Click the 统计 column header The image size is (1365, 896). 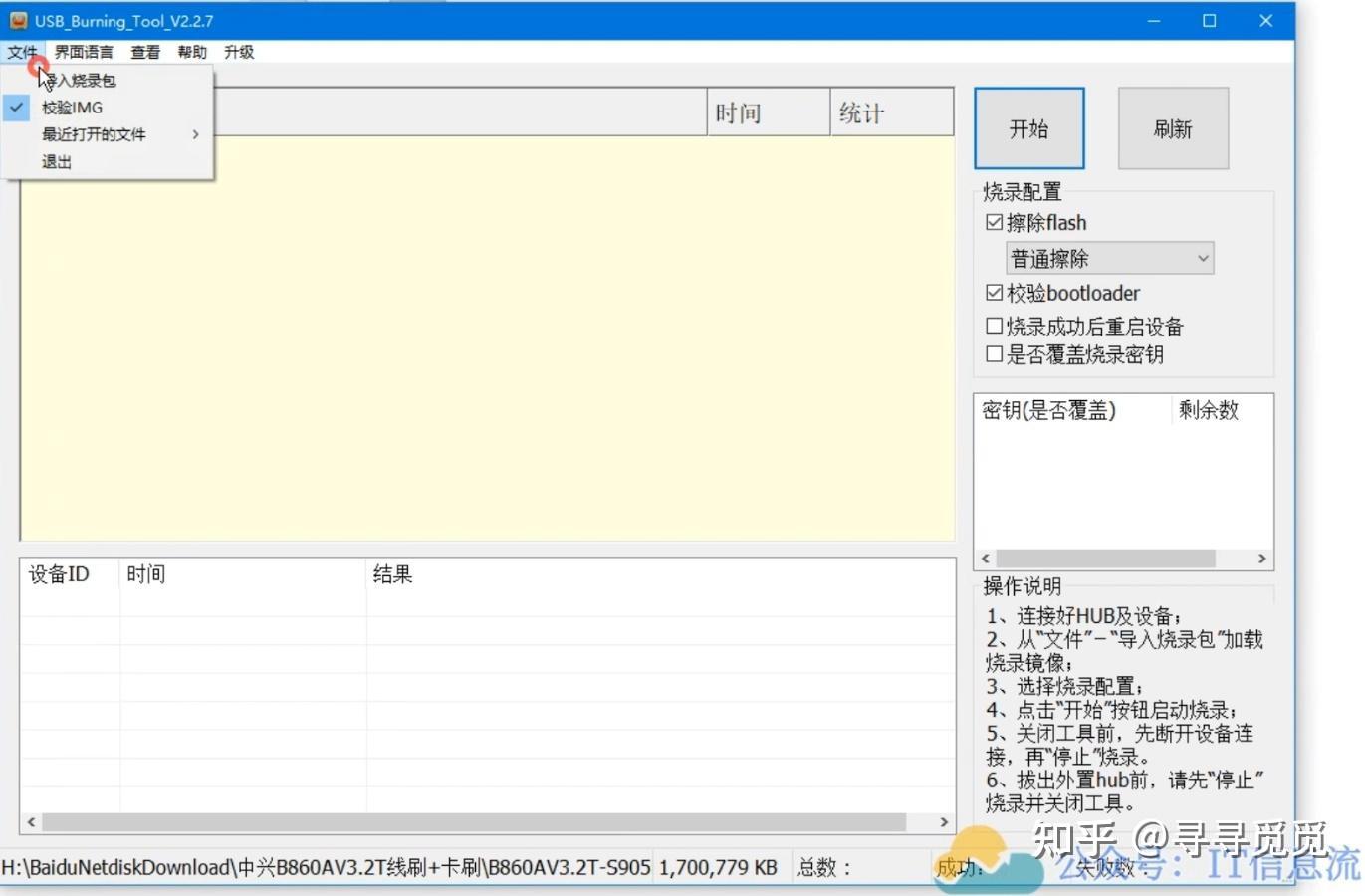coord(891,112)
